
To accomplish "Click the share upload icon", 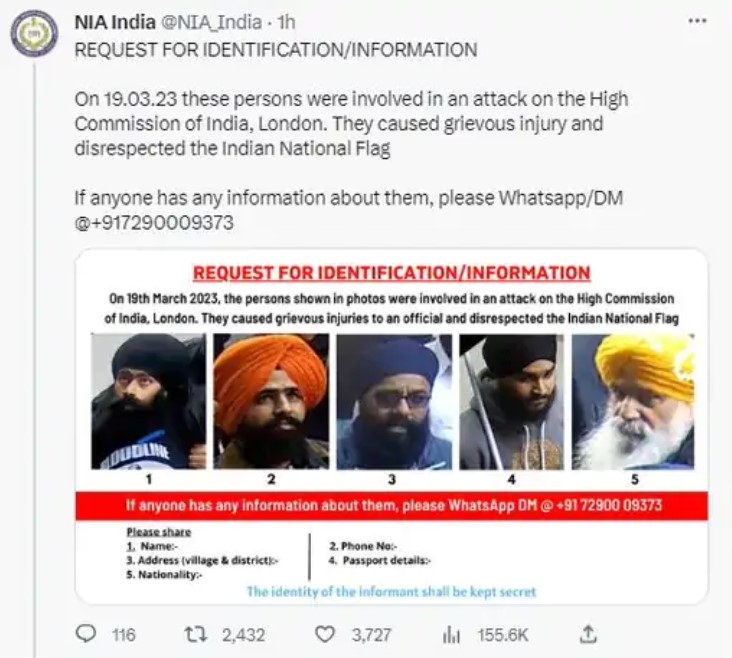I will [x=588, y=634].
